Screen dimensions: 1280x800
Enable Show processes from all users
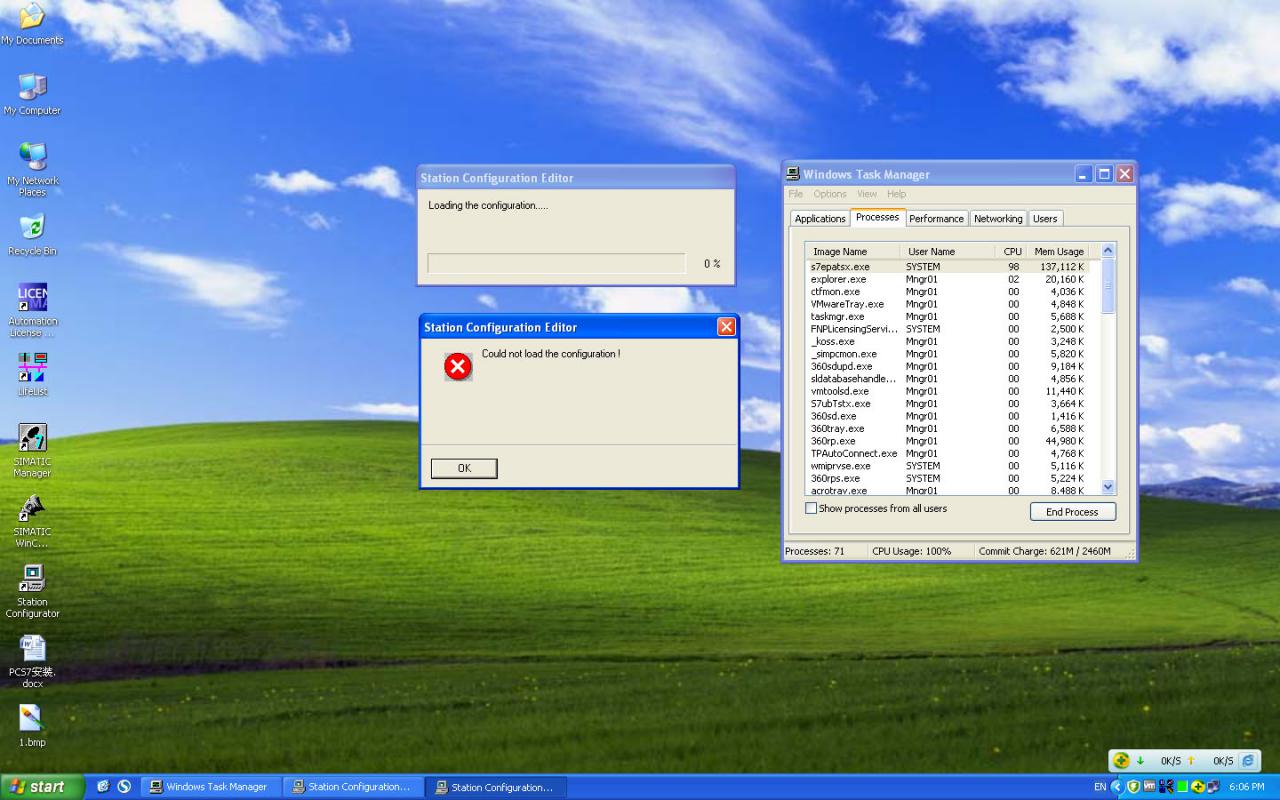coord(810,508)
